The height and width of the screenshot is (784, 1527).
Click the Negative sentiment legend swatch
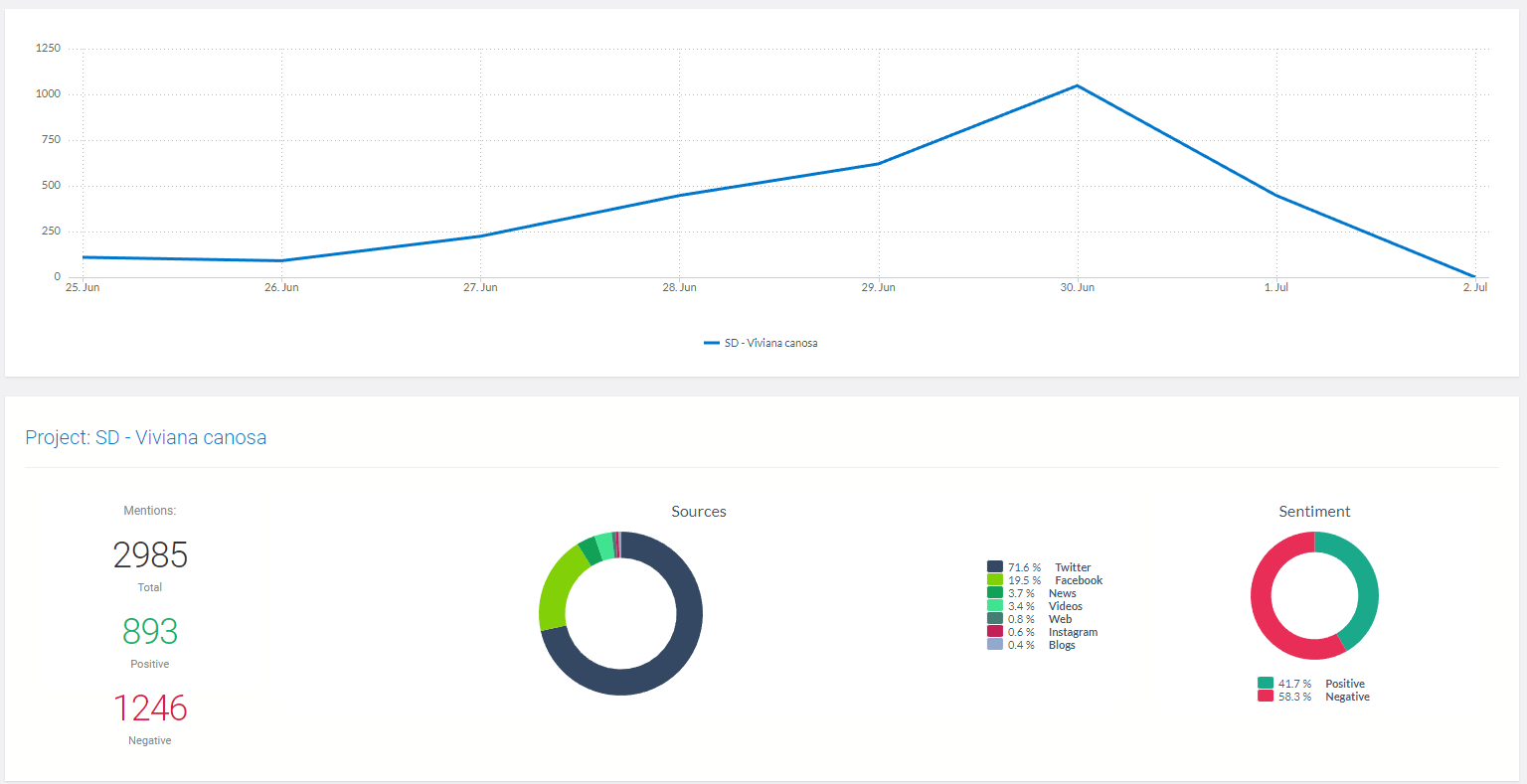click(1266, 697)
